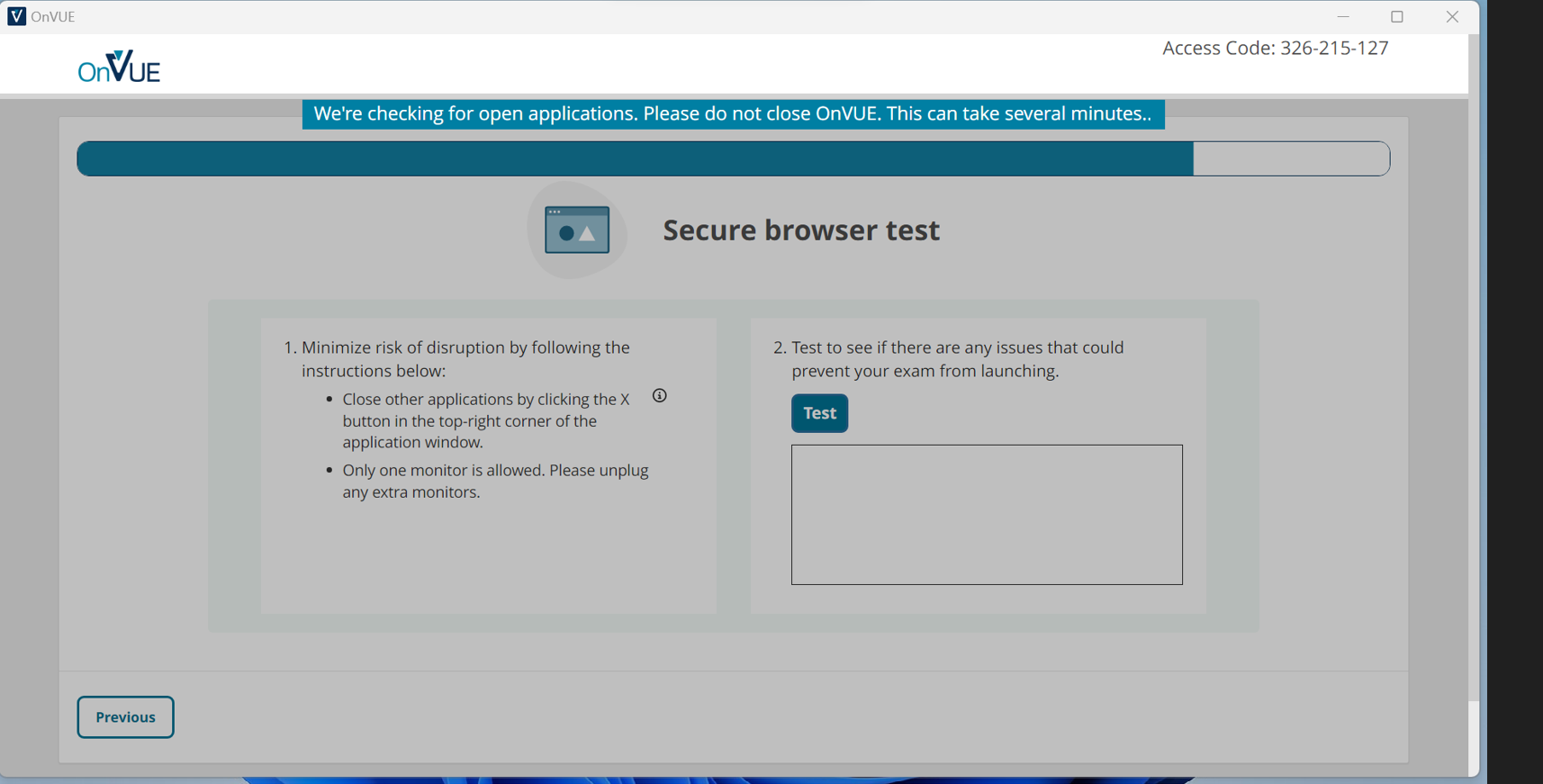Click the 'Test to see if there are any issues' text
Image resolution: width=1543 pixels, height=784 pixels.
[x=958, y=359]
